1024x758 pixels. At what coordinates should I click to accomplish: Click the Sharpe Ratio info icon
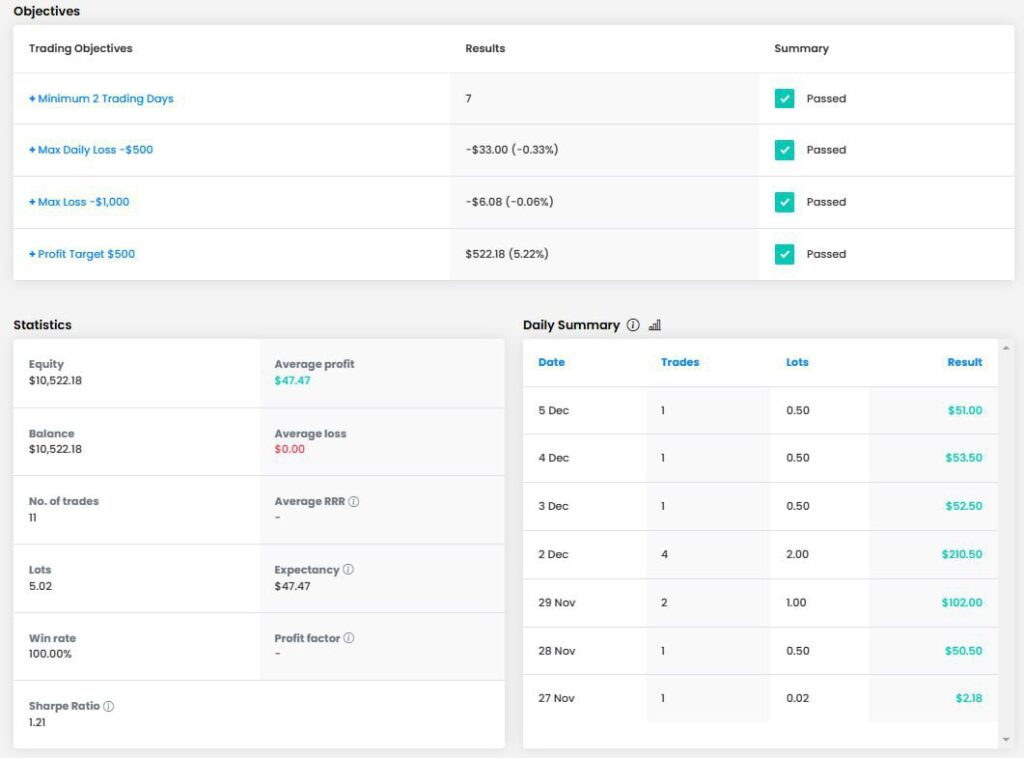tap(107, 705)
